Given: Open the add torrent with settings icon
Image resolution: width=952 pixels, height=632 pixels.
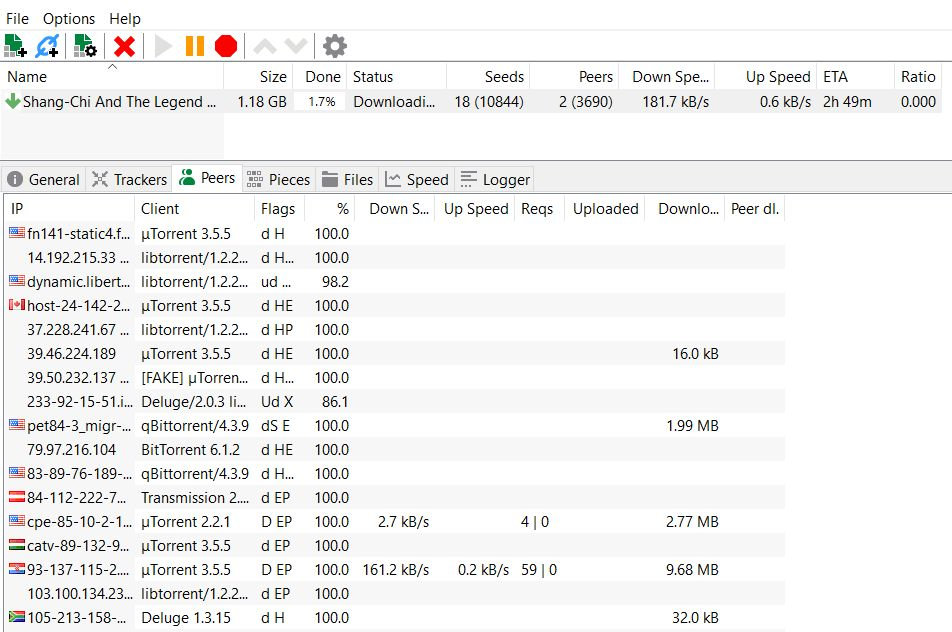Looking at the screenshot, I should (x=85, y=46).
